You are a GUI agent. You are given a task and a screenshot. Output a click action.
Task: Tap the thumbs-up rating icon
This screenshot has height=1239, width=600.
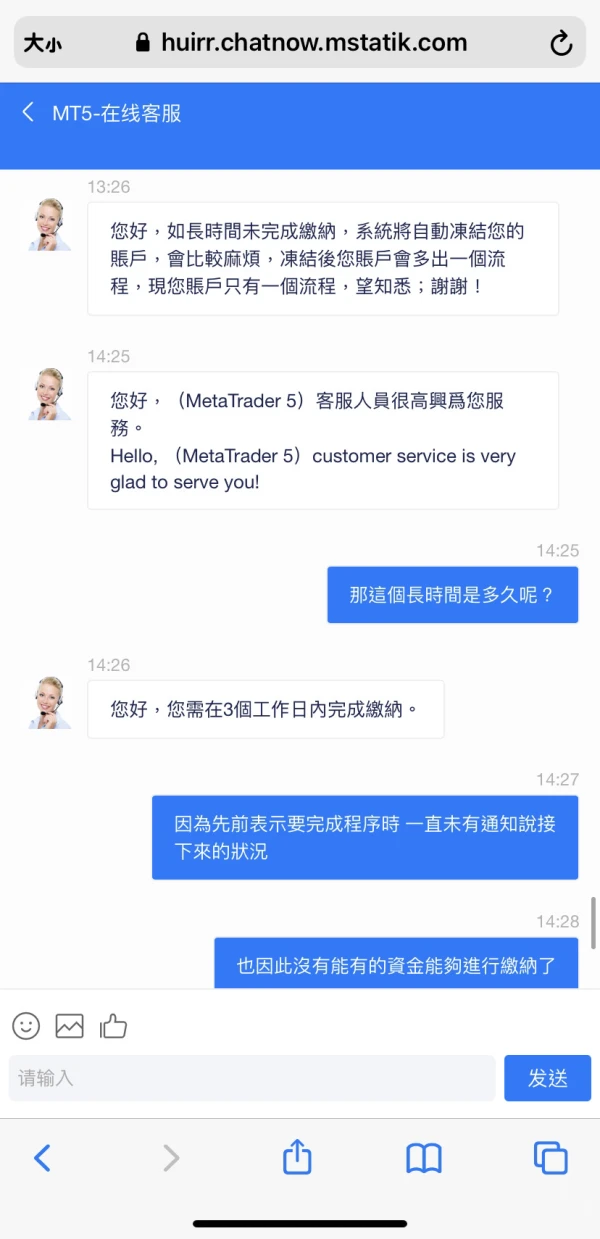pyautogui.click(x=113, y=1025)
